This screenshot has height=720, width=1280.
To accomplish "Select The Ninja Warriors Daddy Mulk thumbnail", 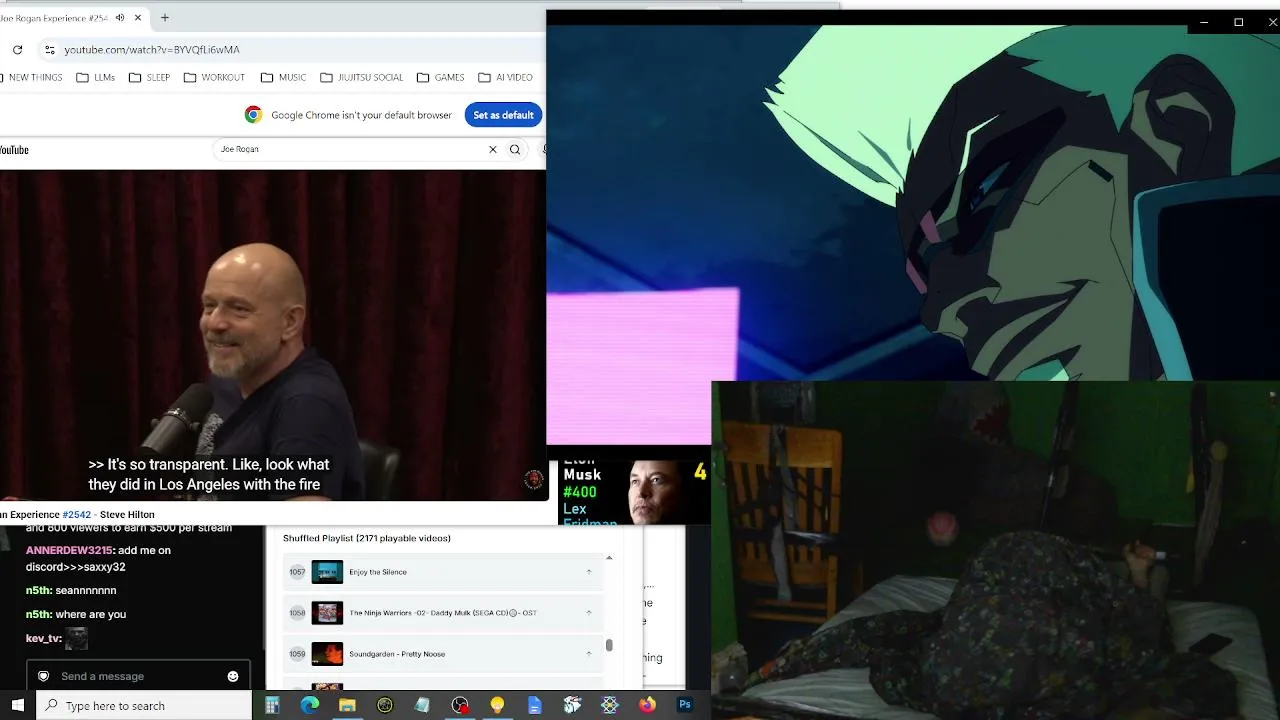I will 327,613.
